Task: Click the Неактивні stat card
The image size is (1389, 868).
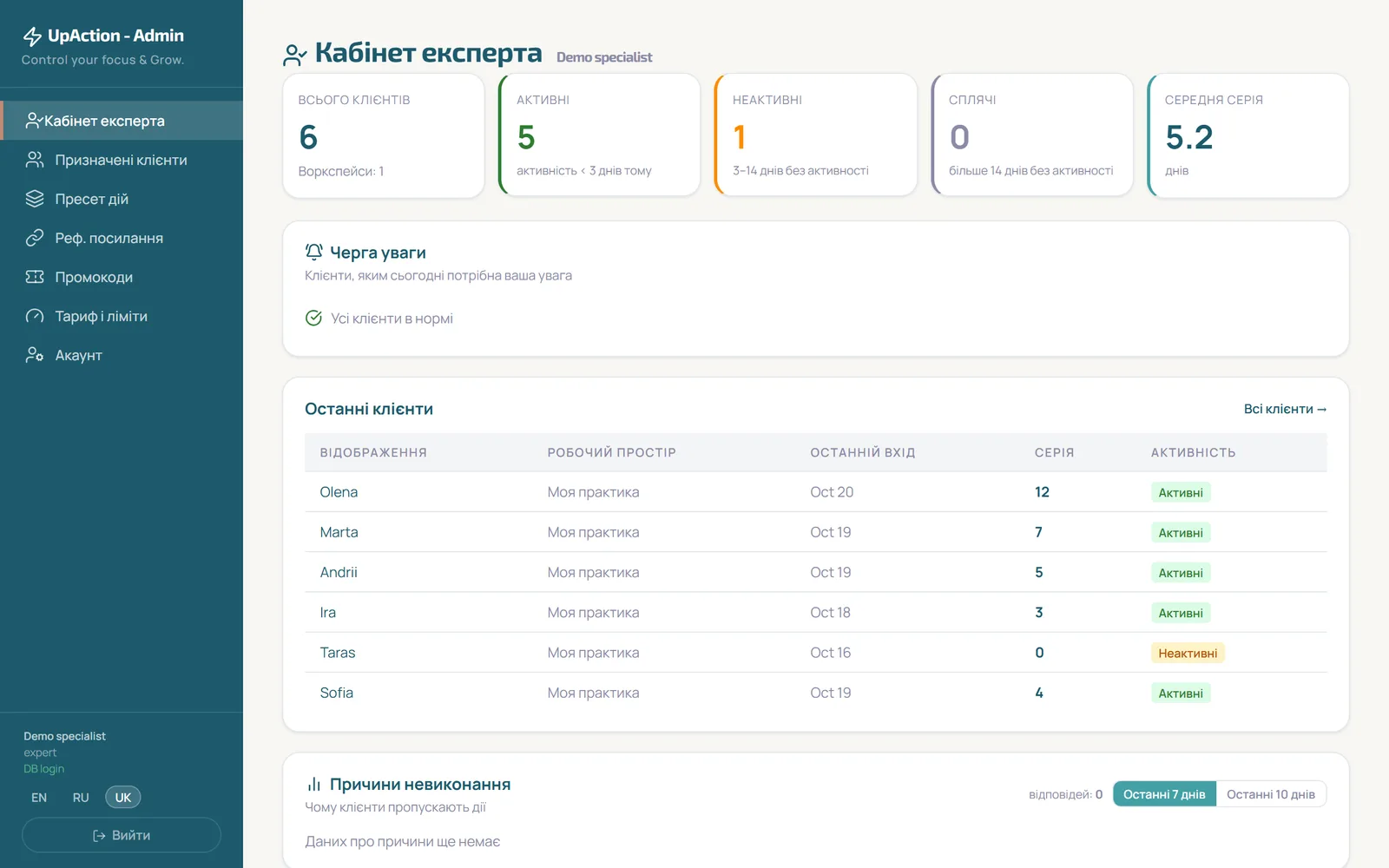Action: [815, 135]
